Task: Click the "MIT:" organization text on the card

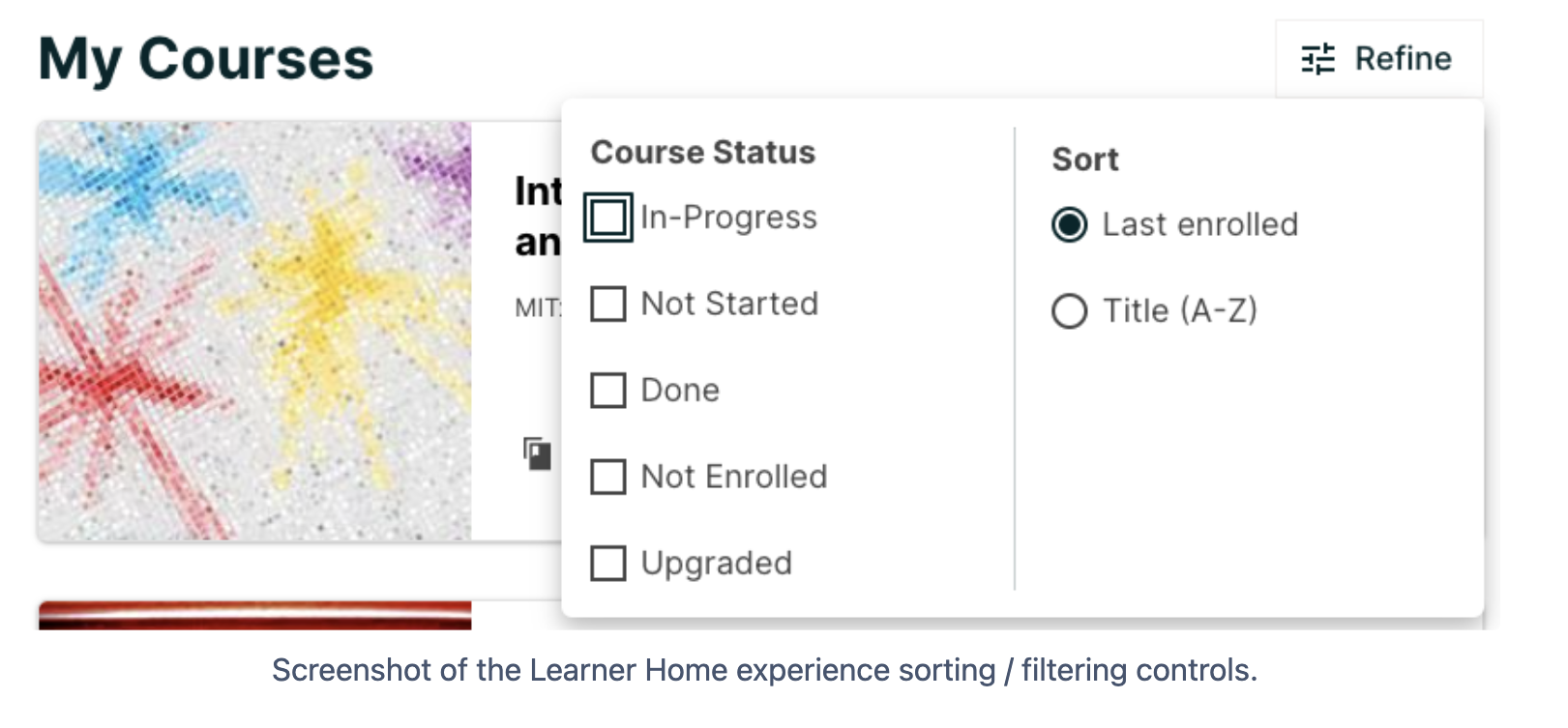Action: pos(538,308)
